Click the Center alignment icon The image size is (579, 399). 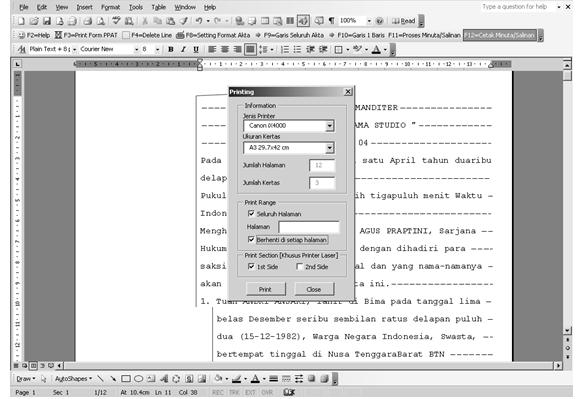point(225,49)
